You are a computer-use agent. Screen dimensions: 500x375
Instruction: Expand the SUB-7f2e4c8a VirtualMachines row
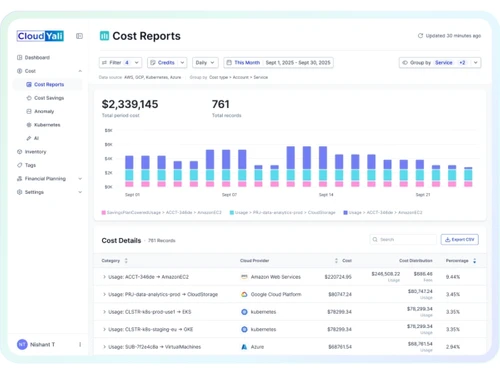(104, 347)
